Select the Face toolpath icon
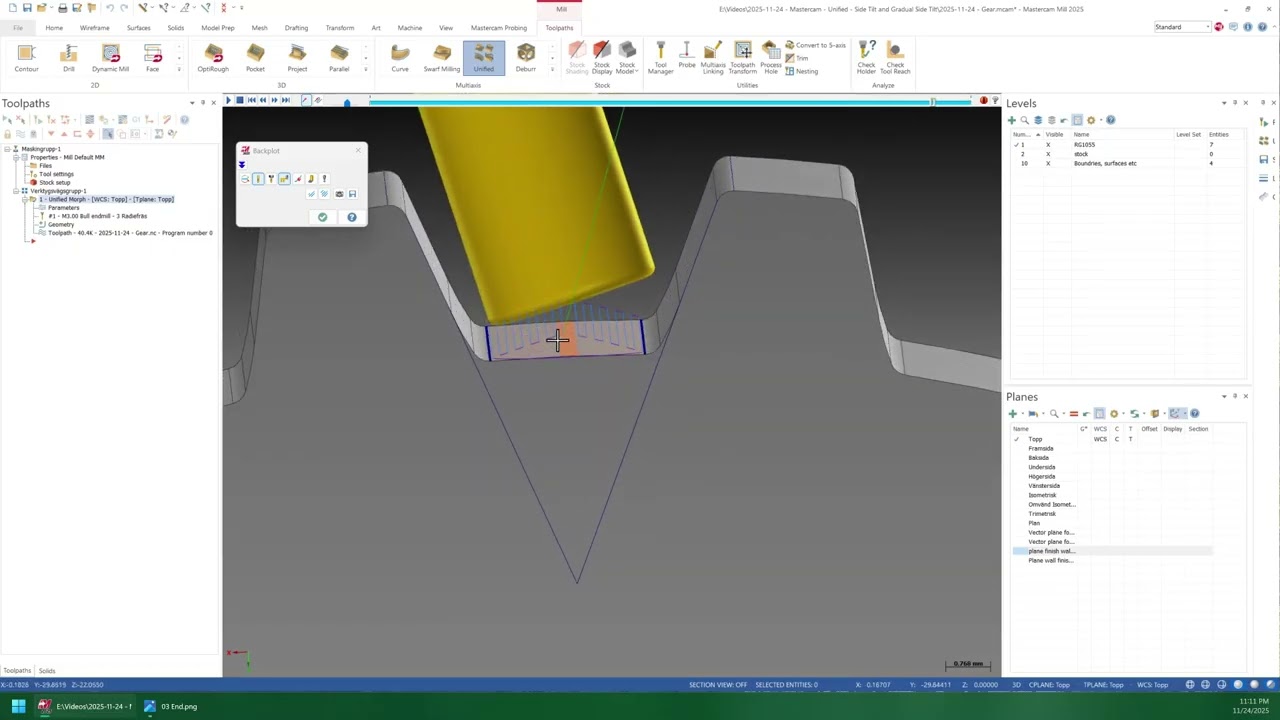The width and height of the screenshot is (1280, 720). click(x=152, y=58)
